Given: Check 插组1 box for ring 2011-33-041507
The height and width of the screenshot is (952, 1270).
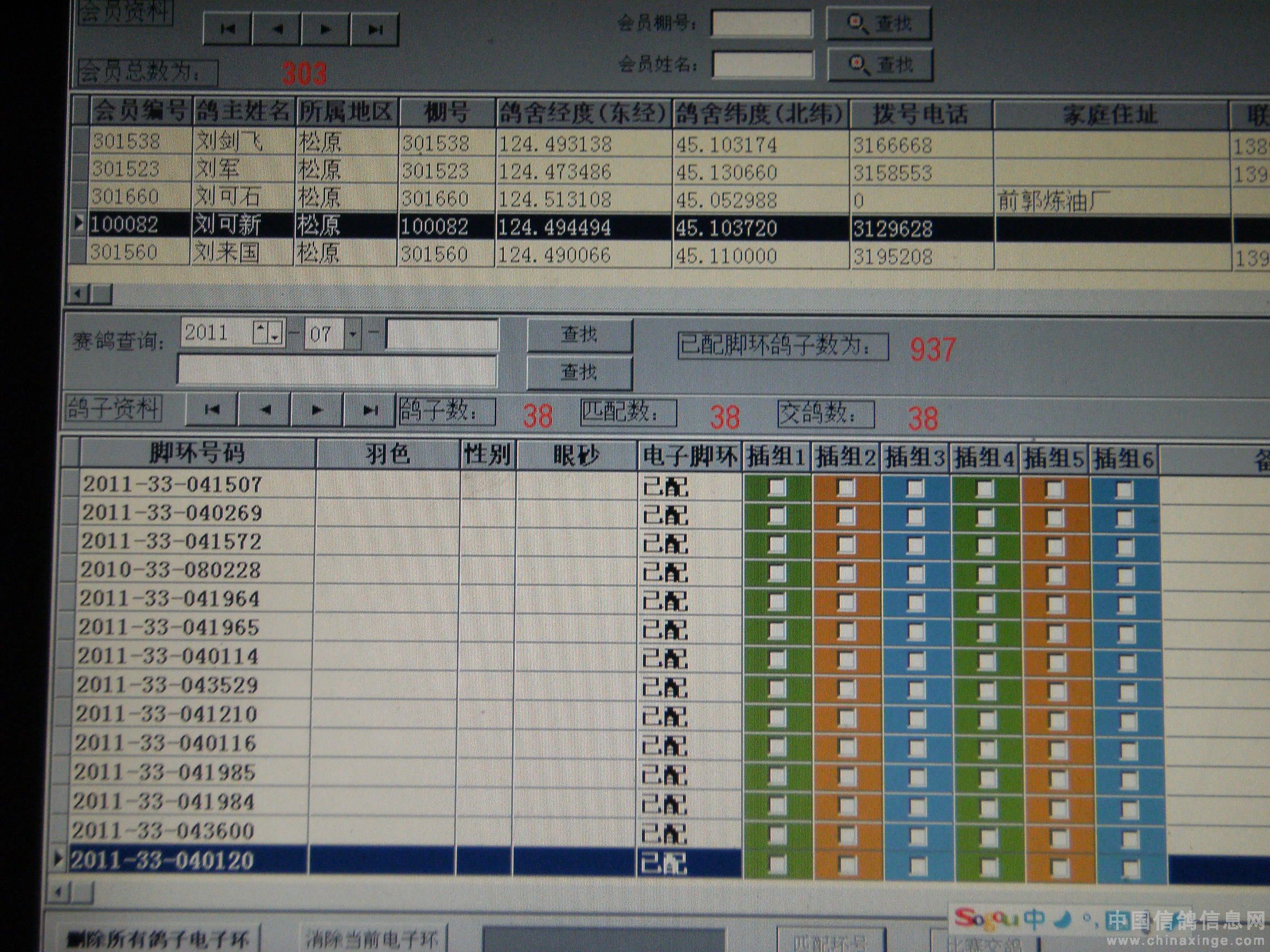Looking at the screenshot, I should tap(777, 487).
